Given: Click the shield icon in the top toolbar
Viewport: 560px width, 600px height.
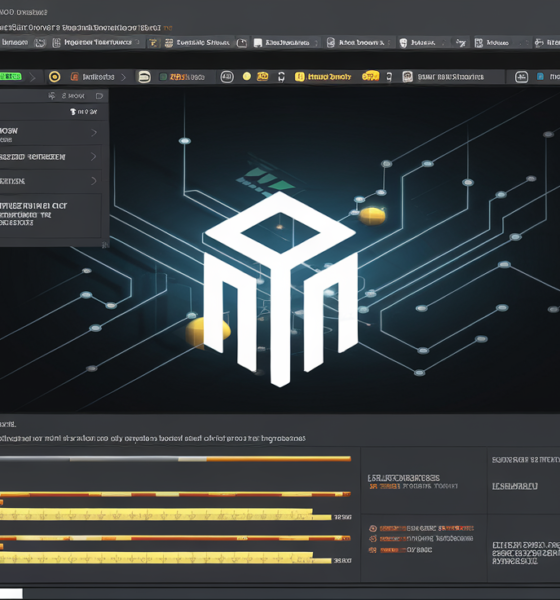Looking at the screenshot, I should click(403, 43).
